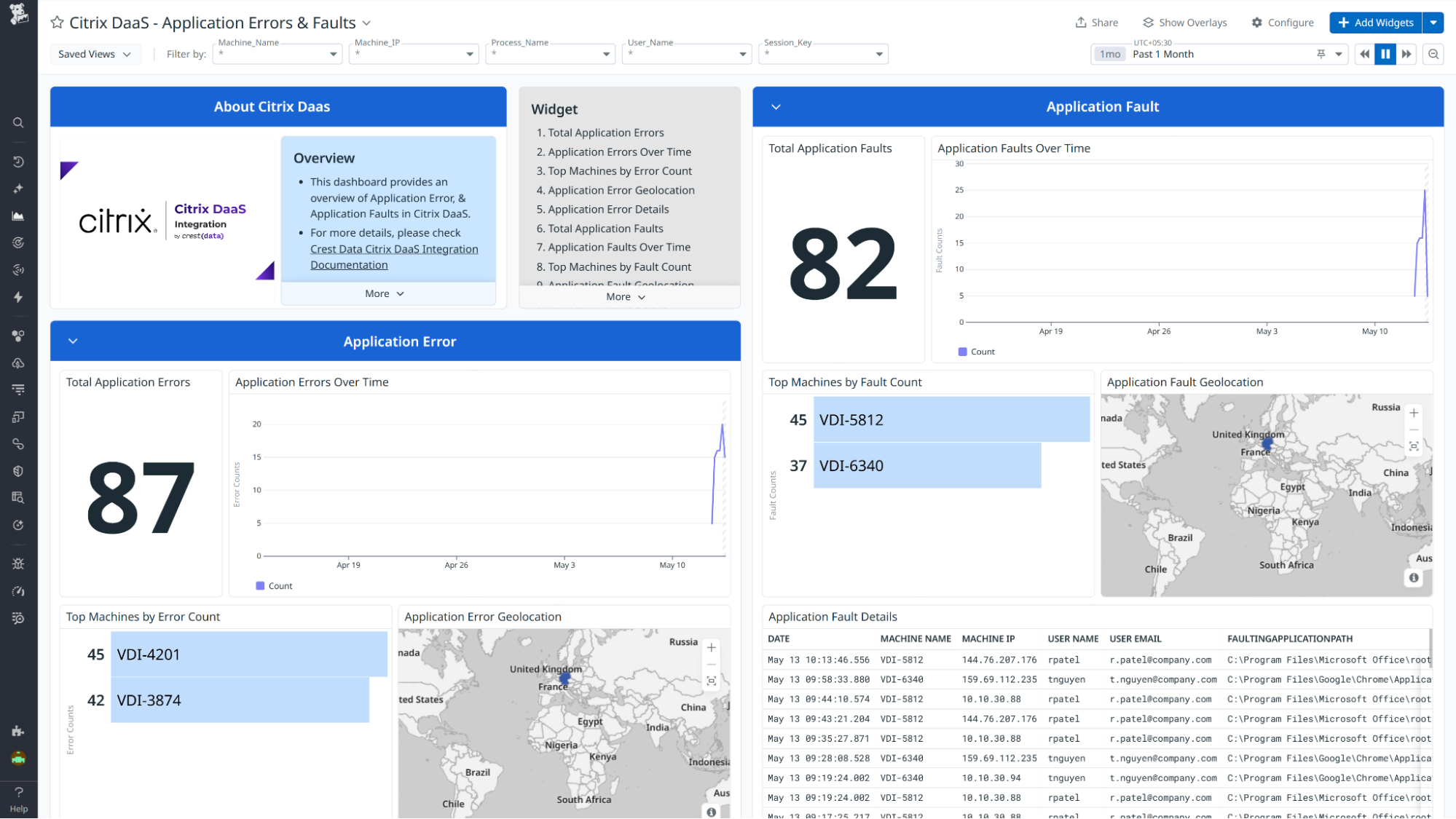Toggle Show Overlays

click(x=1184, y=23)
